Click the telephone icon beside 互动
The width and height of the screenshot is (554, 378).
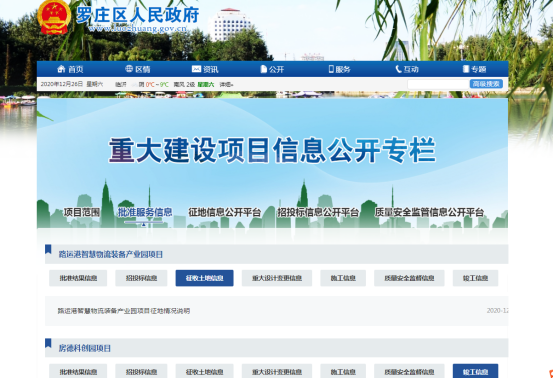click(x=398, y=69)
